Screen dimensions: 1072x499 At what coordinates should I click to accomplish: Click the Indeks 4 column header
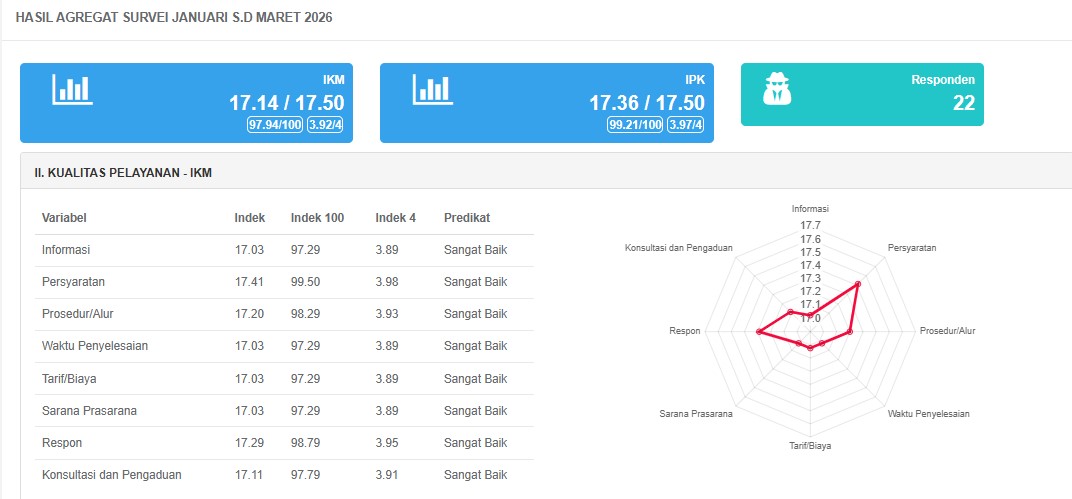[x=395, y=218]
